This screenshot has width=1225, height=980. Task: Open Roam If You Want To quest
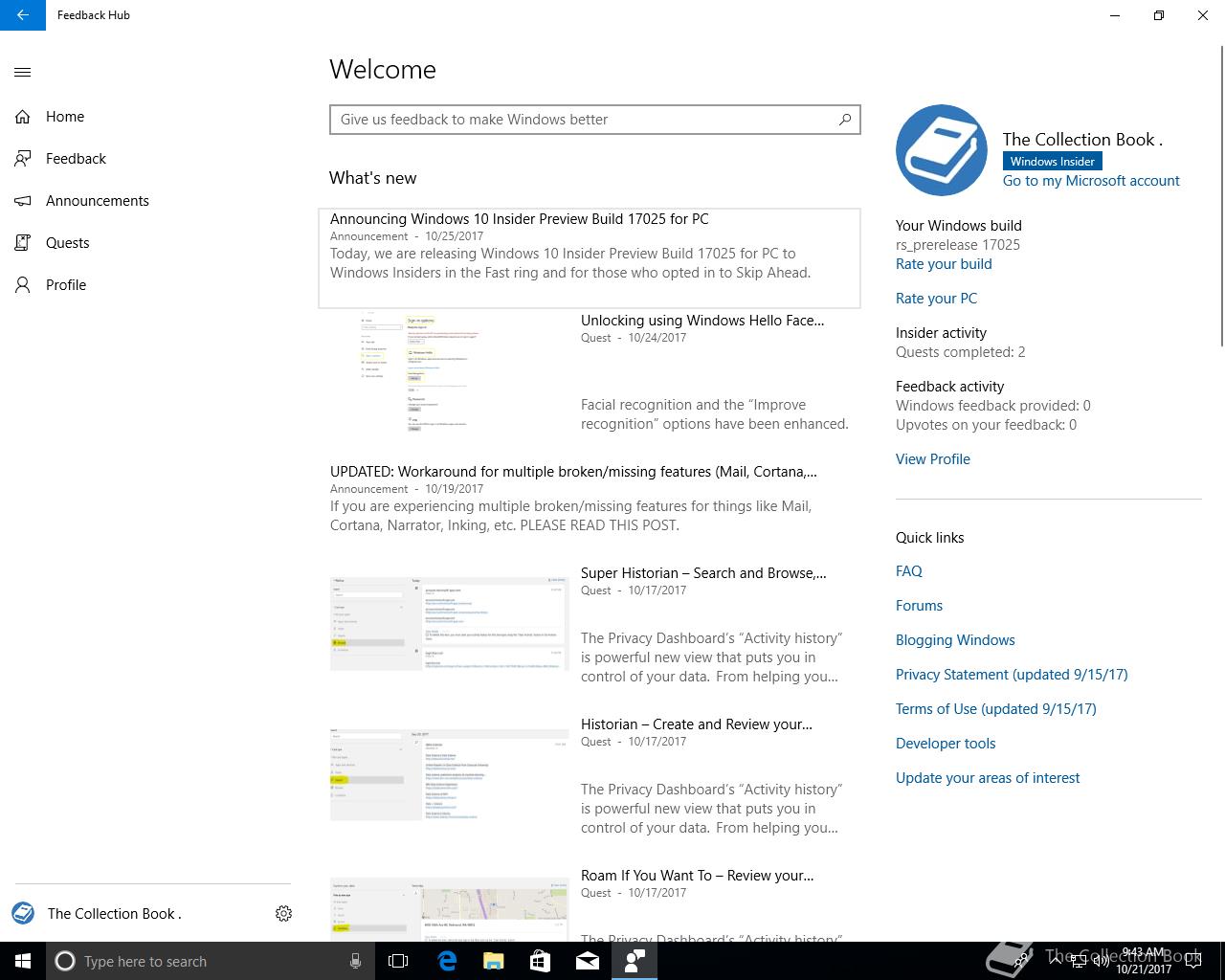pos(698,876)
